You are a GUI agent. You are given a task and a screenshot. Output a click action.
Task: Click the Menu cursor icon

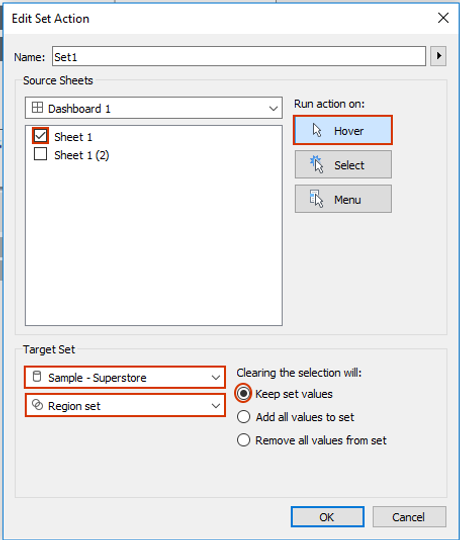pos(316,199)
